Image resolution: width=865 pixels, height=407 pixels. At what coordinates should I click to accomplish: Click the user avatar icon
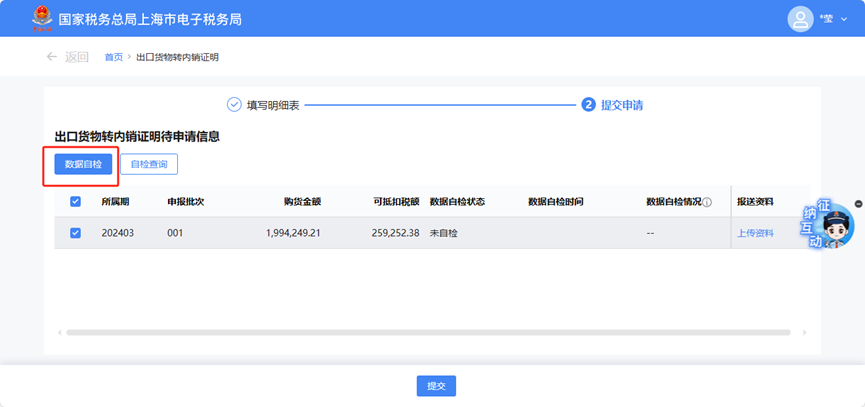[800, 19]
